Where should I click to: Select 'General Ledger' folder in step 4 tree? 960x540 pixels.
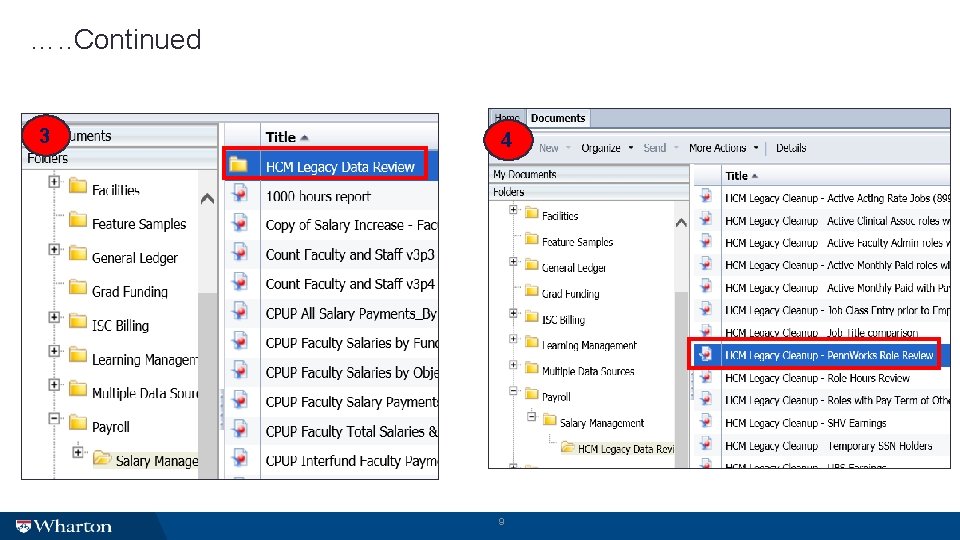(574, 268)
